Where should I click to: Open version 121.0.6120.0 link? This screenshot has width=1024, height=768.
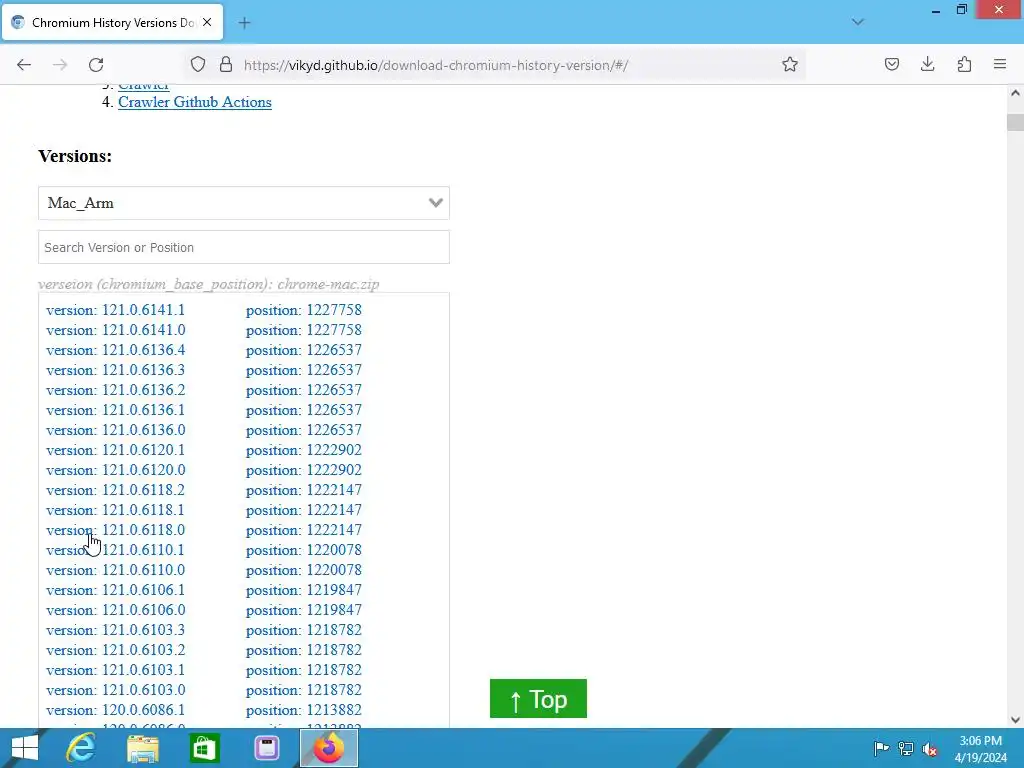(x=116, y=470)
